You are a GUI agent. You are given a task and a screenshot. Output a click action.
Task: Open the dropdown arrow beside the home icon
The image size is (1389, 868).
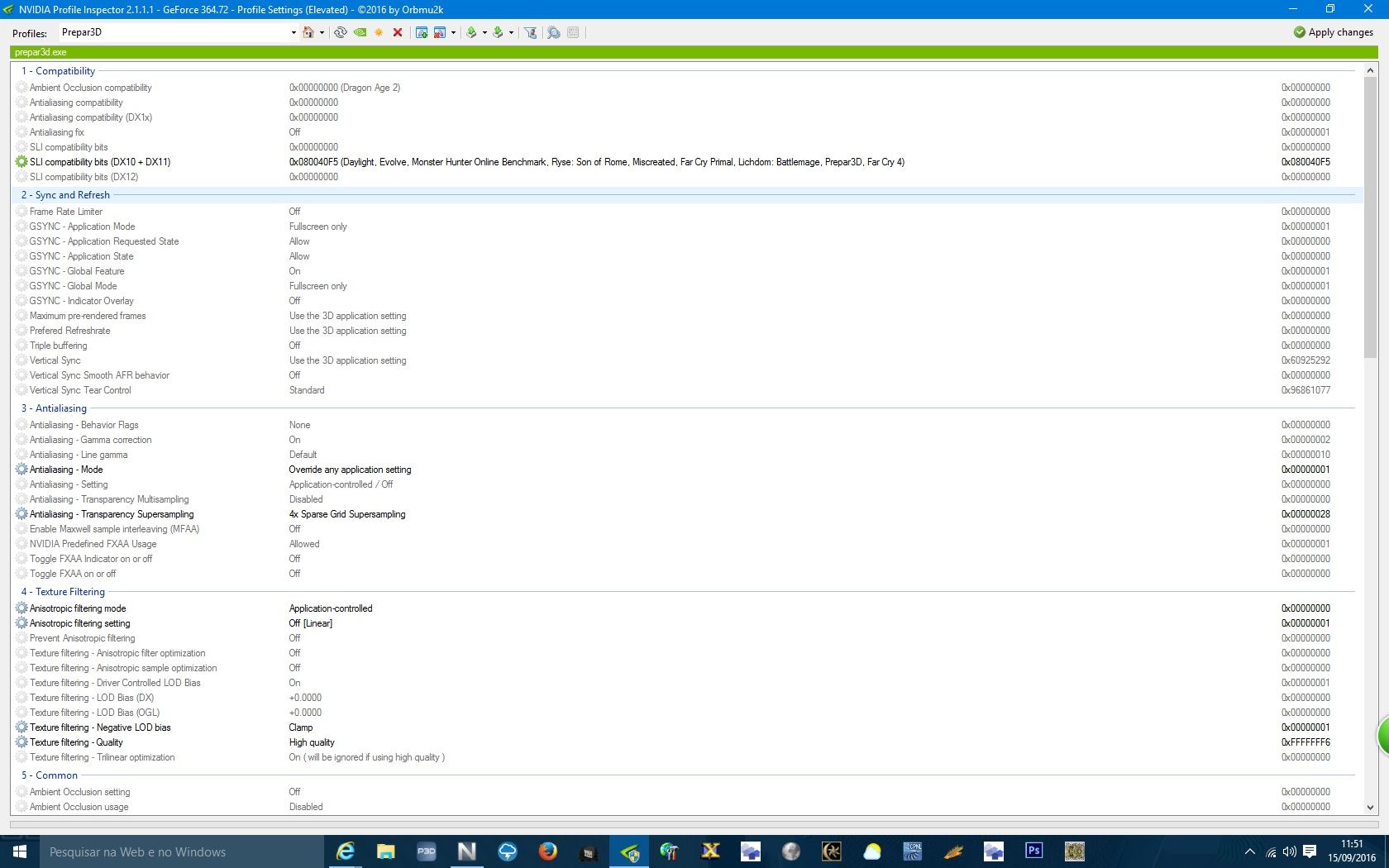click(322, 33)
